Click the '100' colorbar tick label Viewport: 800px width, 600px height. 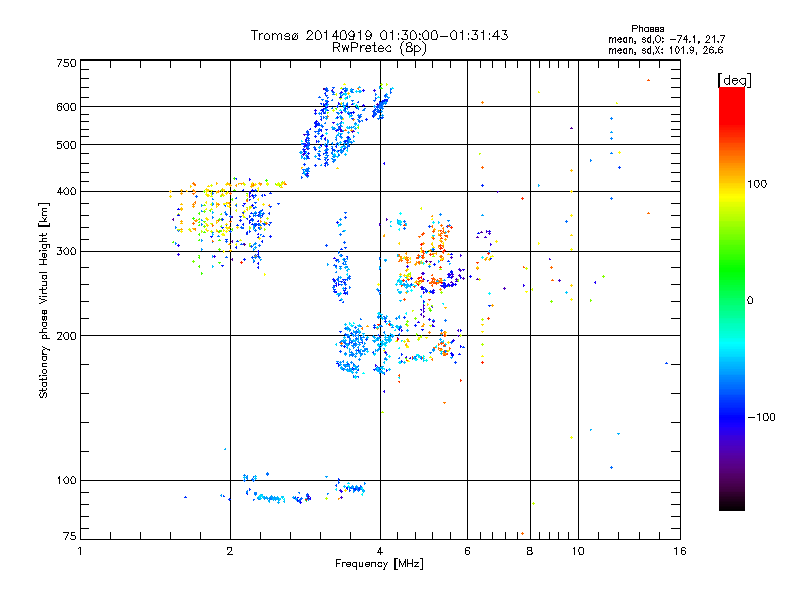pos(757,184)
